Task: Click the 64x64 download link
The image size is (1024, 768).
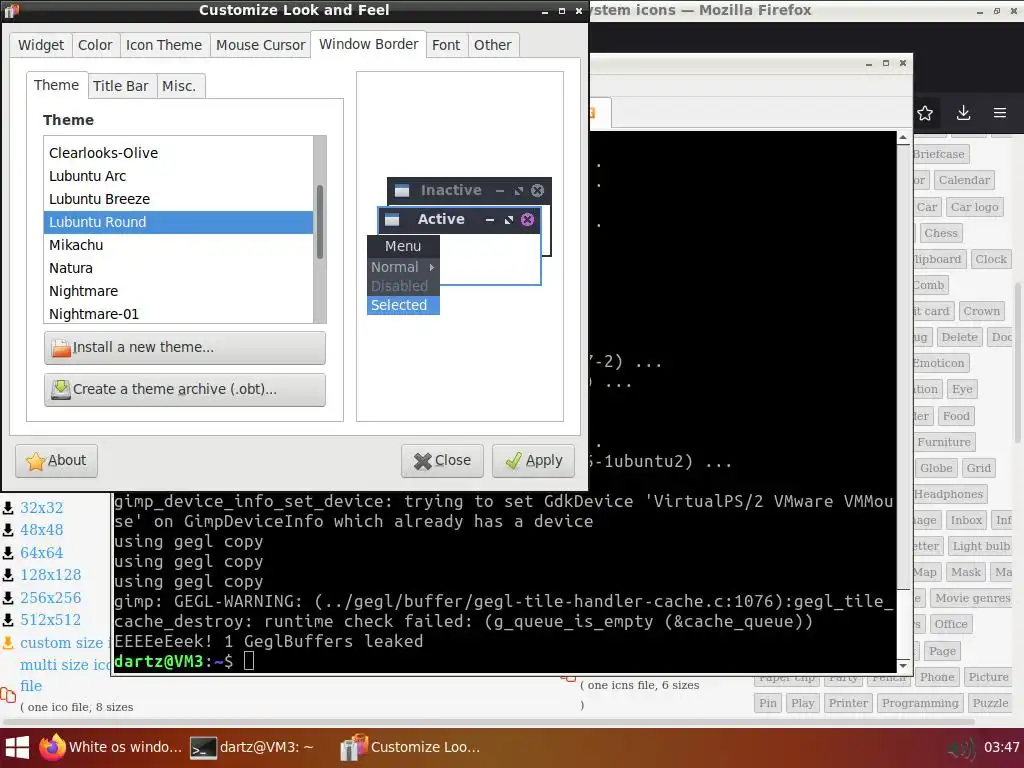Action: click(x=41, y=552)
